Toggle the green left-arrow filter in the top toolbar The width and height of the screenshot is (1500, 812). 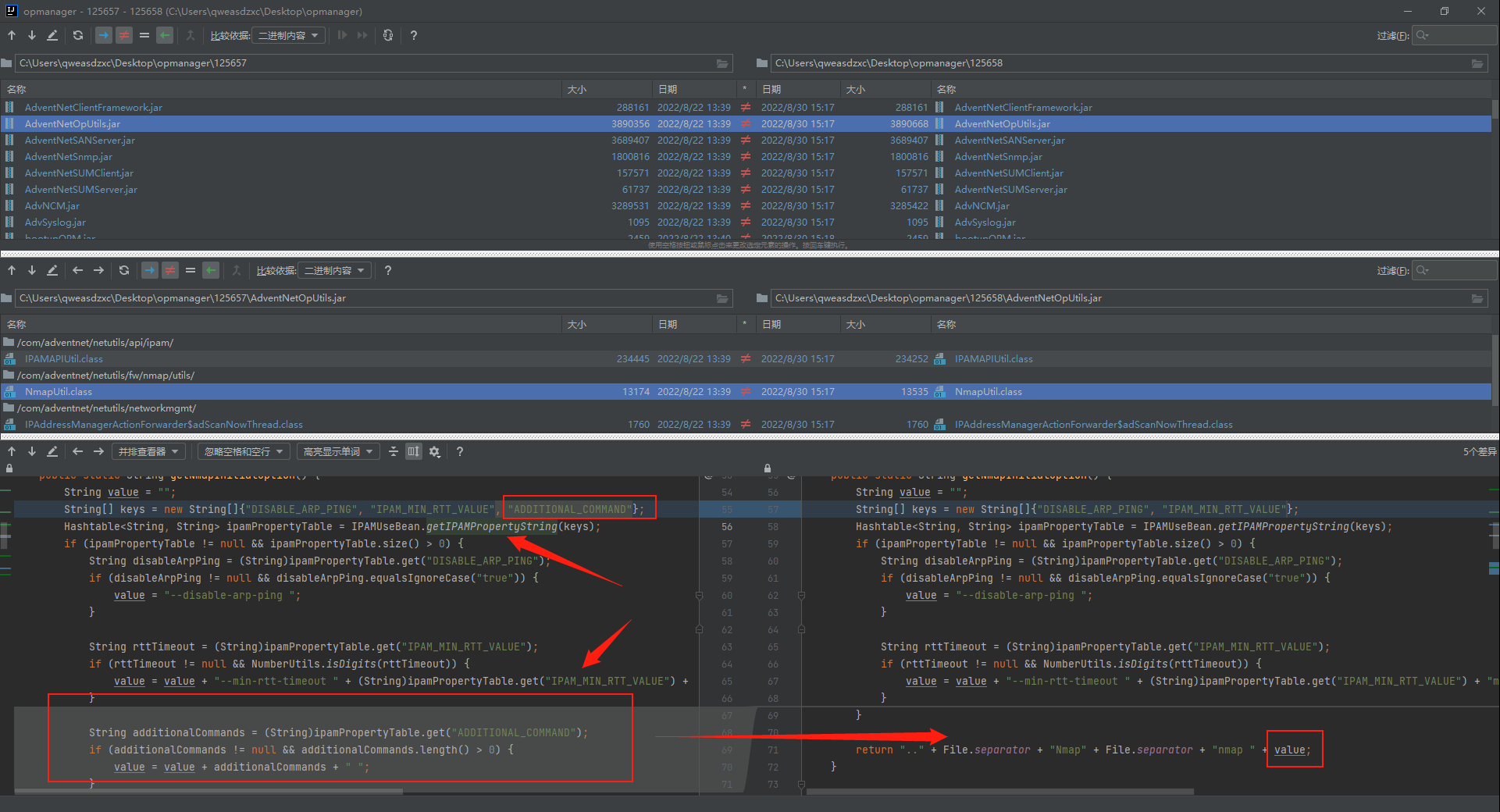[x=164, y=35]
